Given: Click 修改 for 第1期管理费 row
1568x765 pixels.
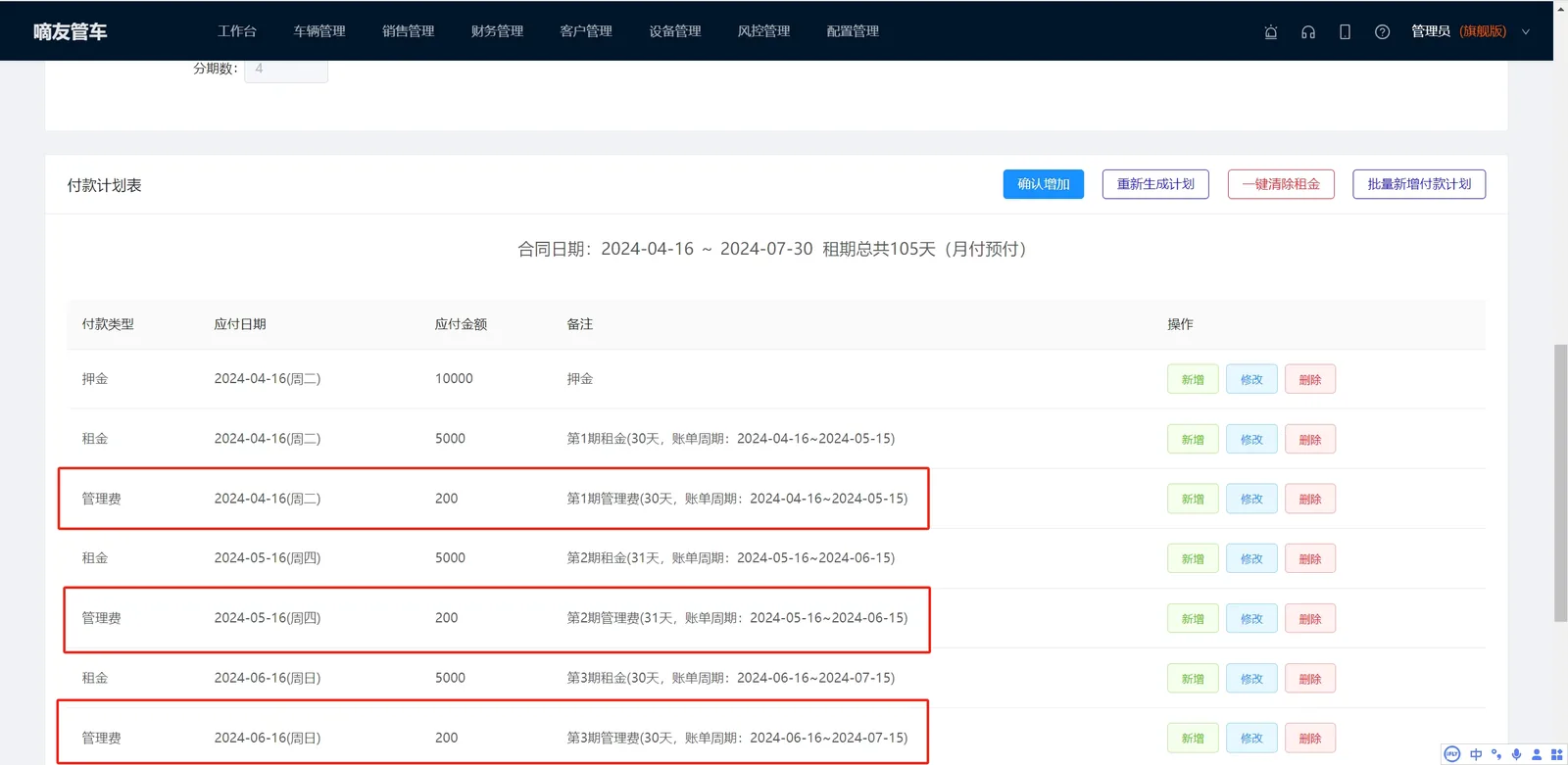Looking at the screenshot, I should (1251, 499).
